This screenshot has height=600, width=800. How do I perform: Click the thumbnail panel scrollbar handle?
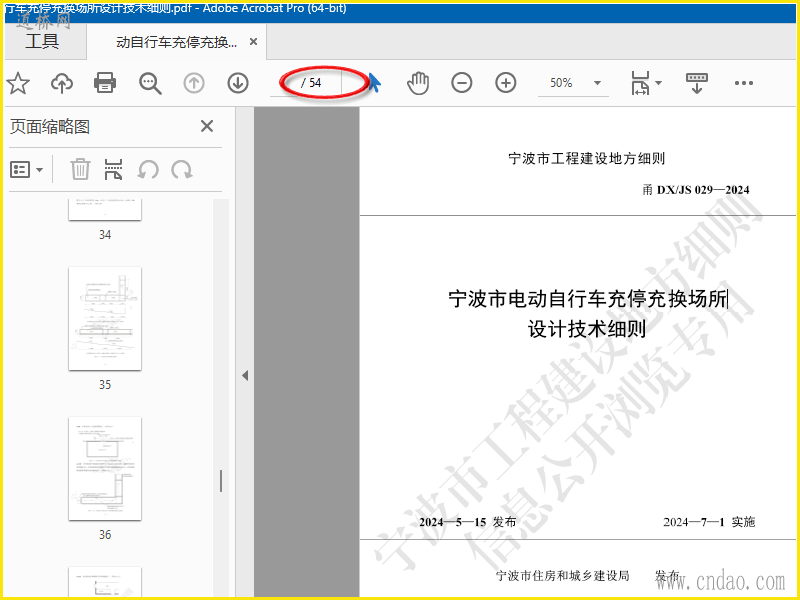(x=221, y=481)
